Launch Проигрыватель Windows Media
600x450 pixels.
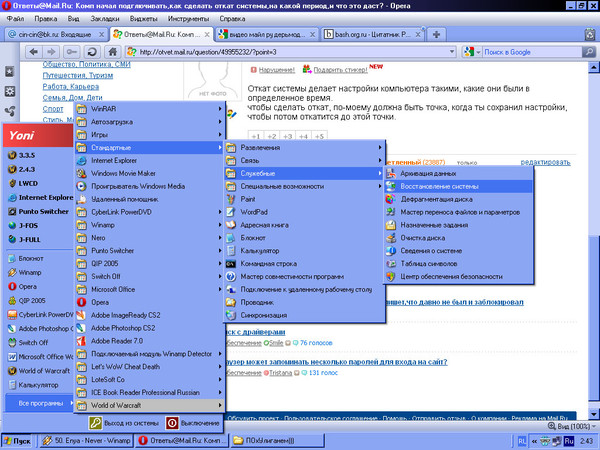coord(149,186)
